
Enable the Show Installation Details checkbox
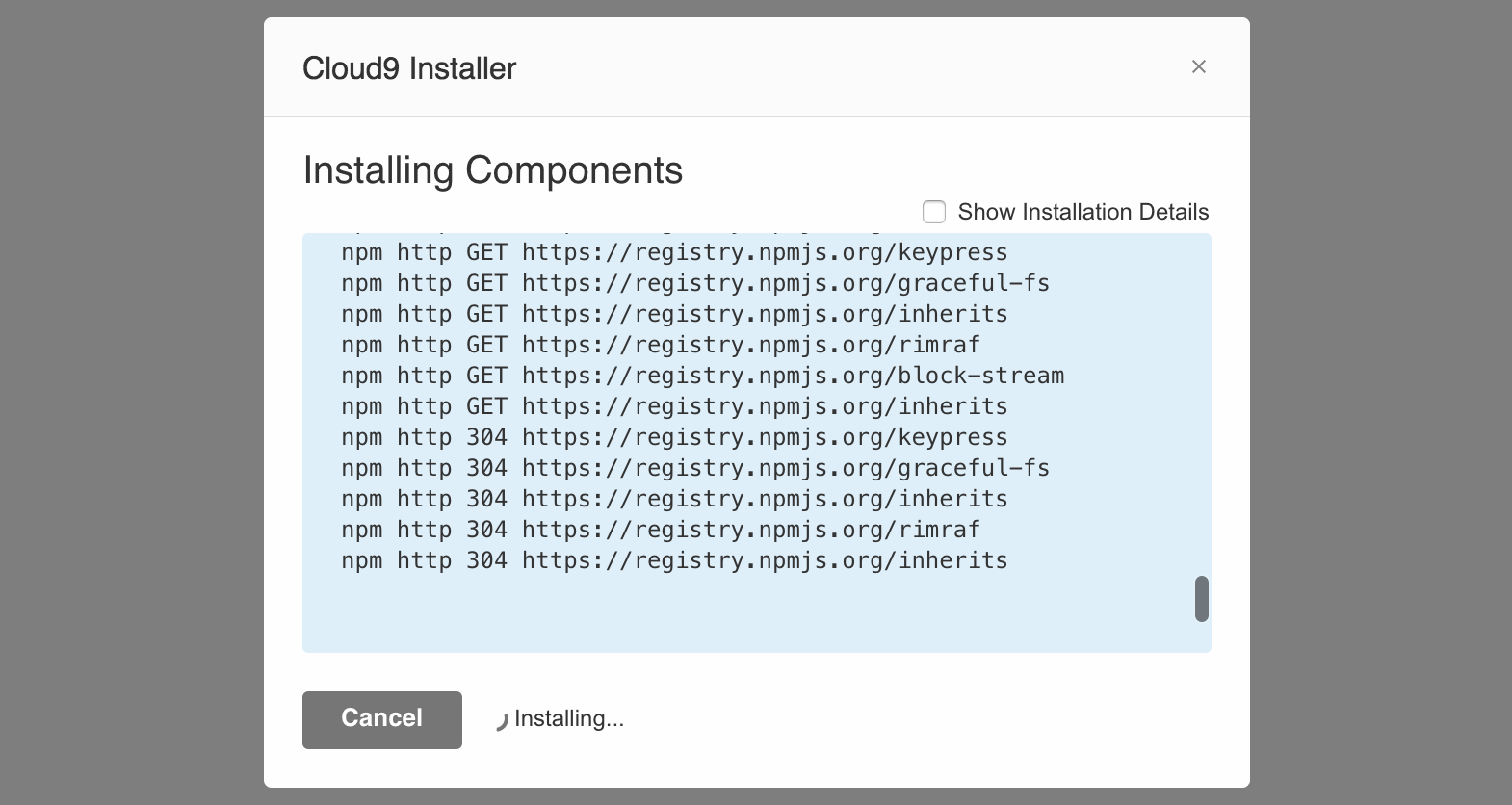tap(934, 212)
